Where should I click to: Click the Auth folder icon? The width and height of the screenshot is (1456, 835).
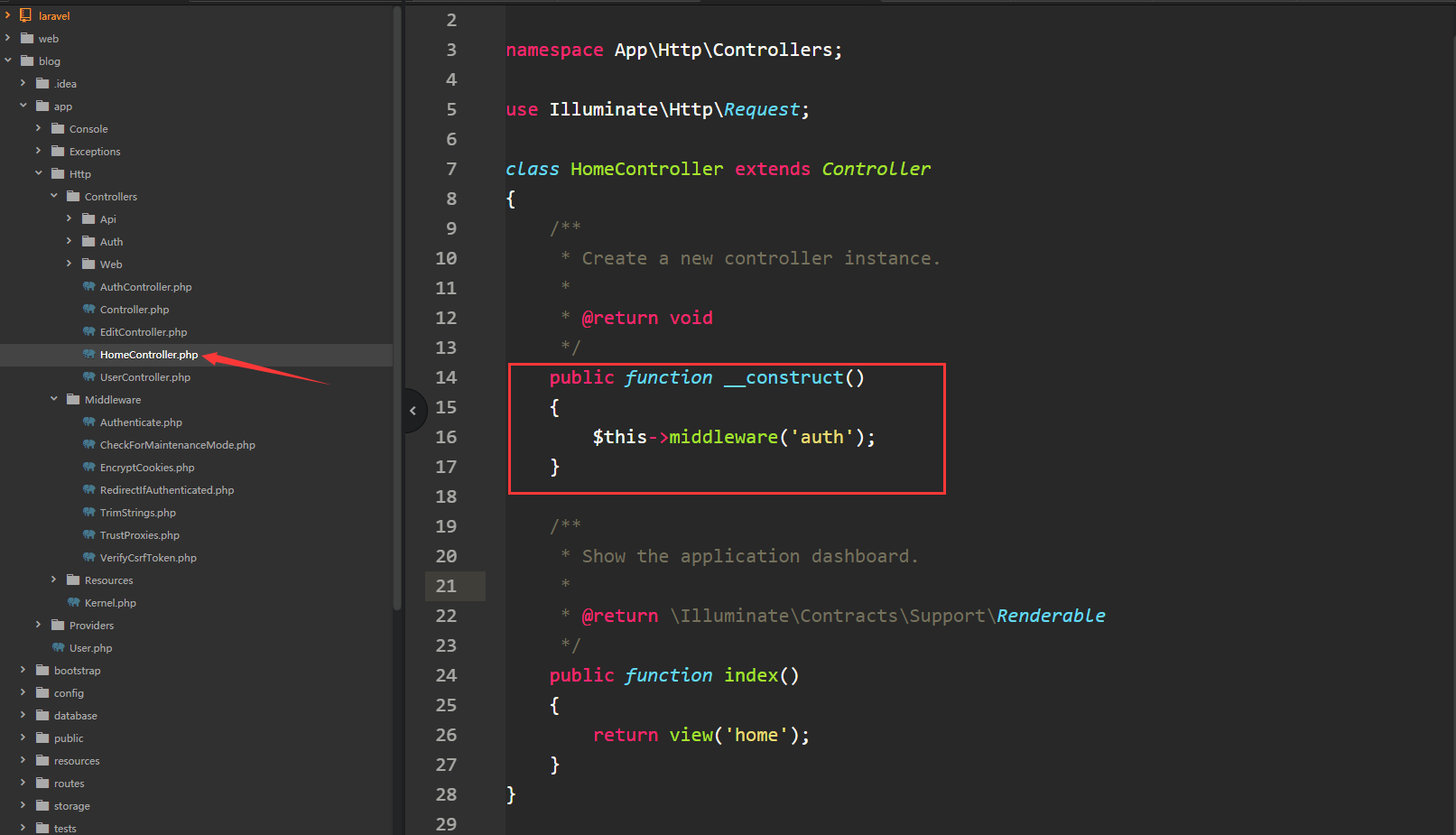88,241
